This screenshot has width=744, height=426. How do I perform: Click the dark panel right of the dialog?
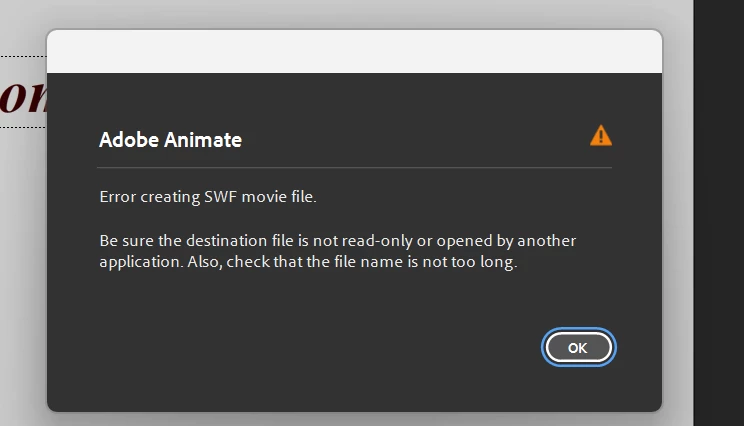point(718,200)
